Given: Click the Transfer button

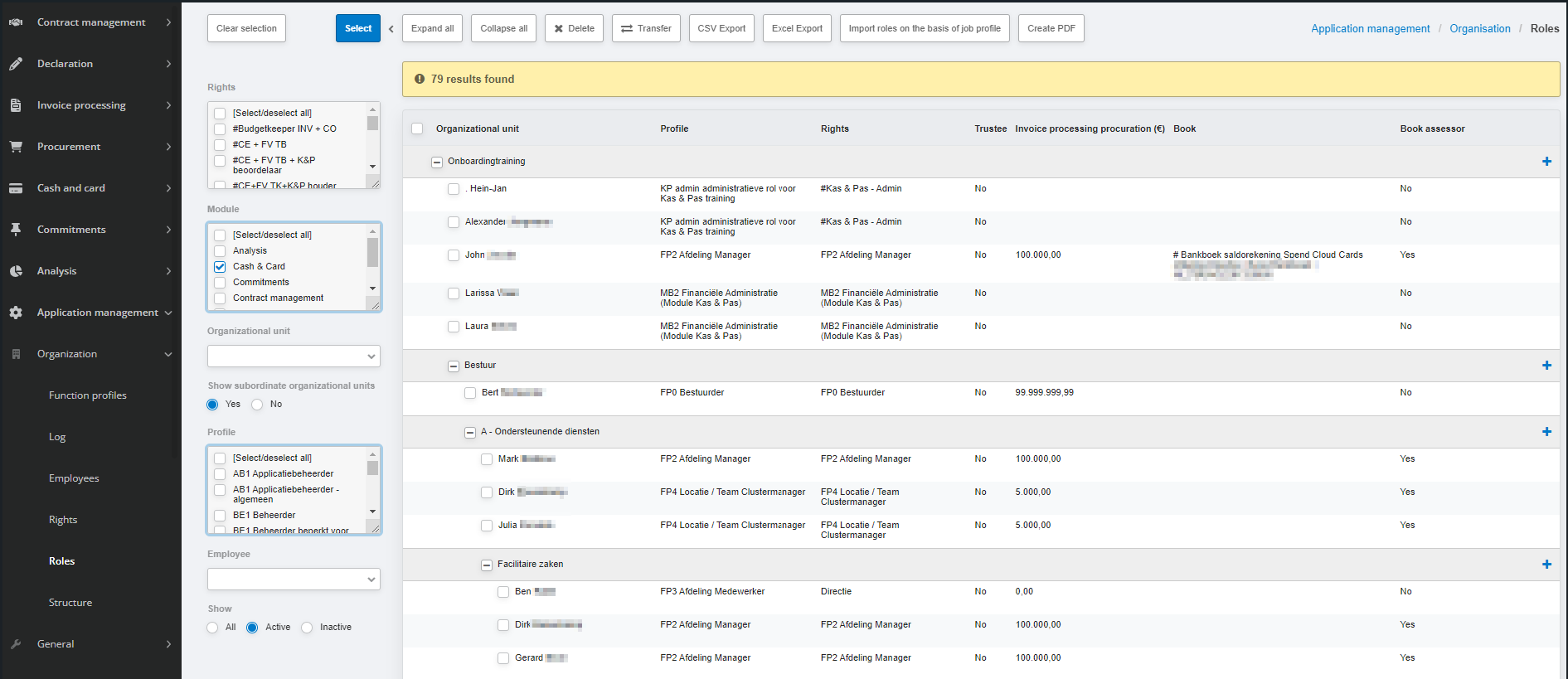Looking at the screenshot, I should coord(647,28).
